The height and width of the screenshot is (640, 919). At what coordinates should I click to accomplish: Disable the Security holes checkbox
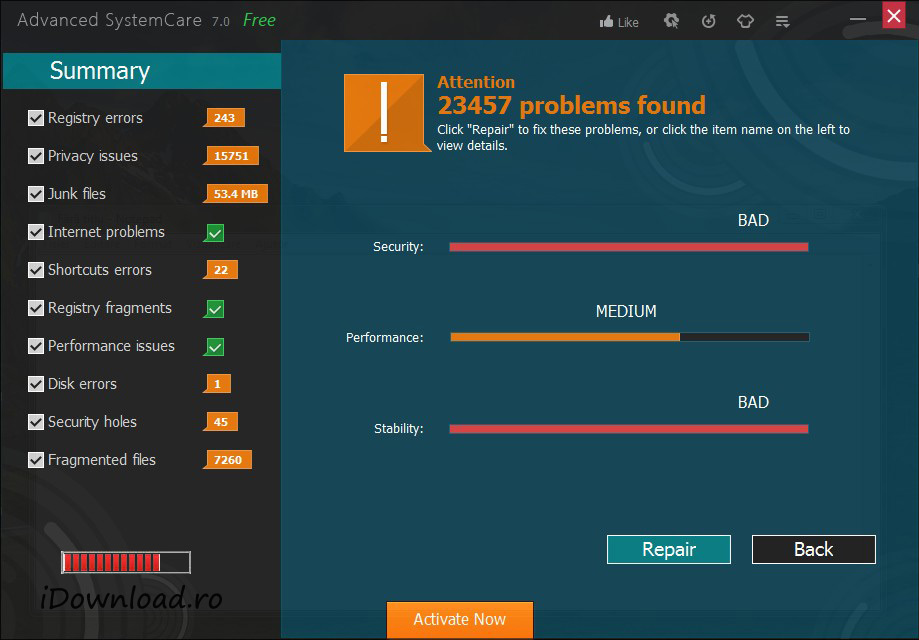click(36, 422)
